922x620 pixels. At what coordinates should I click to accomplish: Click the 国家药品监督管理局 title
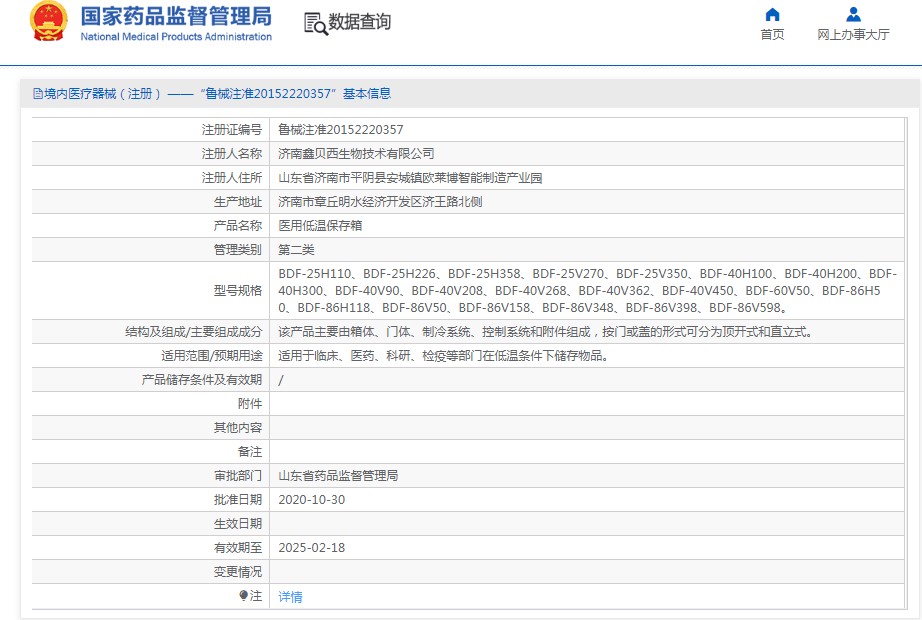tap(176, 16)
